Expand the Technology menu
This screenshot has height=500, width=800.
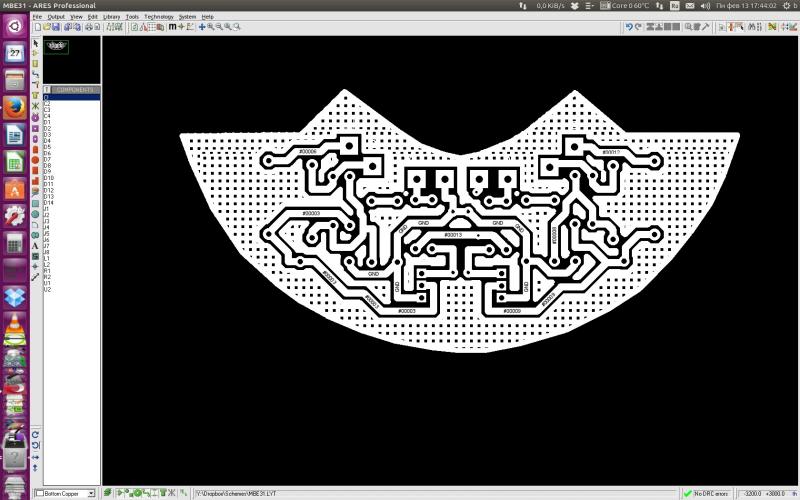158,17
